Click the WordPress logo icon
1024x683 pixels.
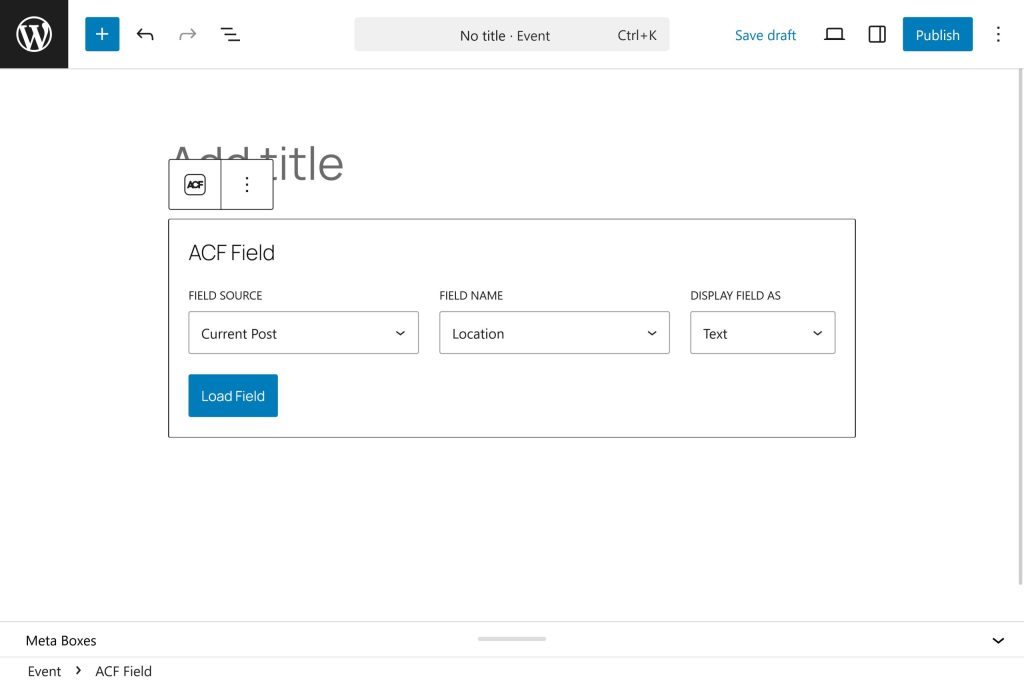34,34
